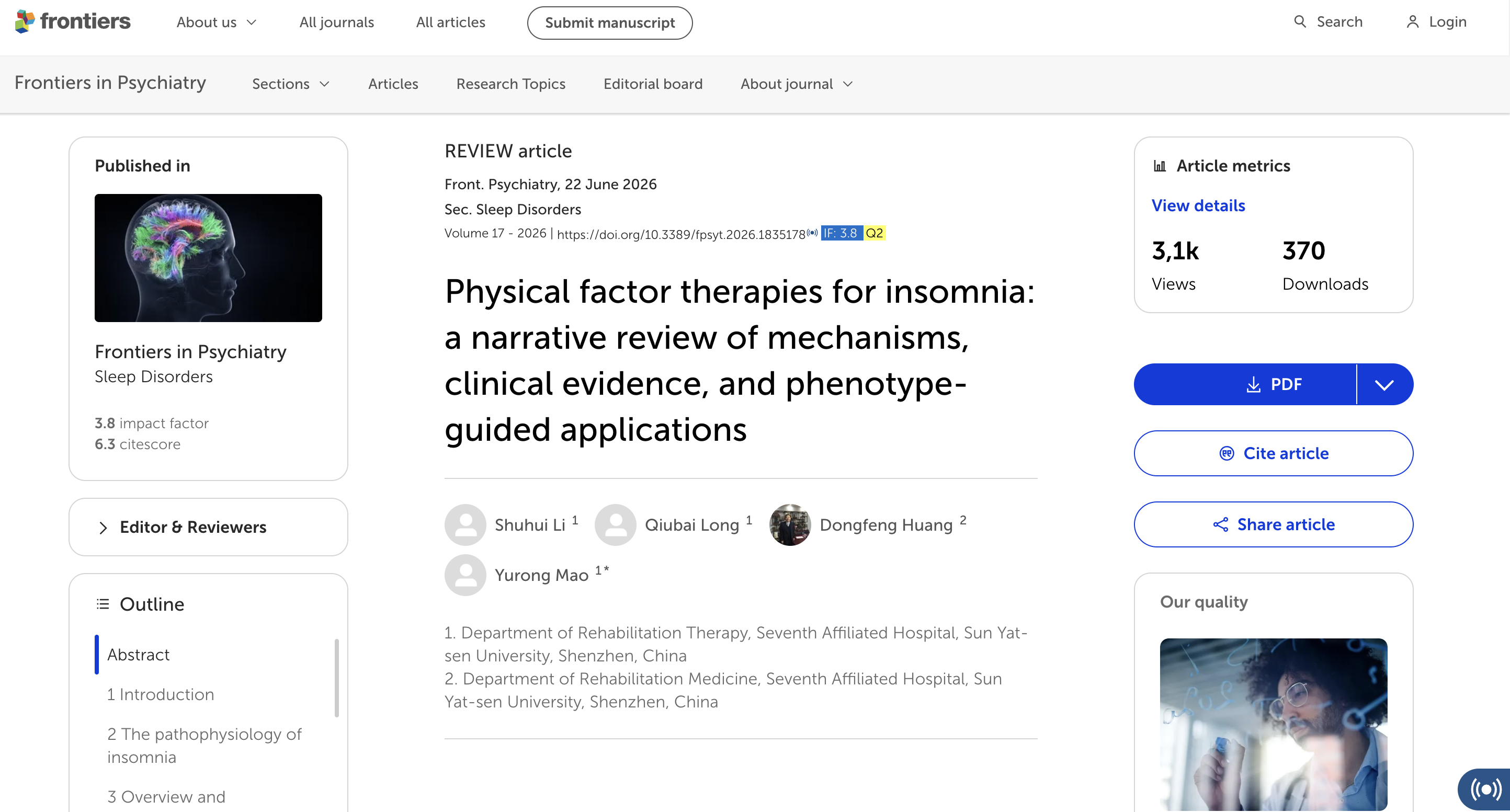Viewport: 1510px width, 812px height.
Task: Click the Share article button
Action: click(x=1273, y=524)
